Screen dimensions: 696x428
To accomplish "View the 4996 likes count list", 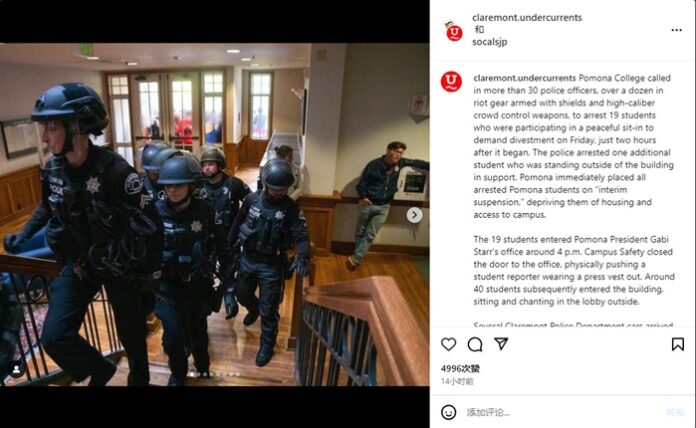I will [x=460, y=369].
